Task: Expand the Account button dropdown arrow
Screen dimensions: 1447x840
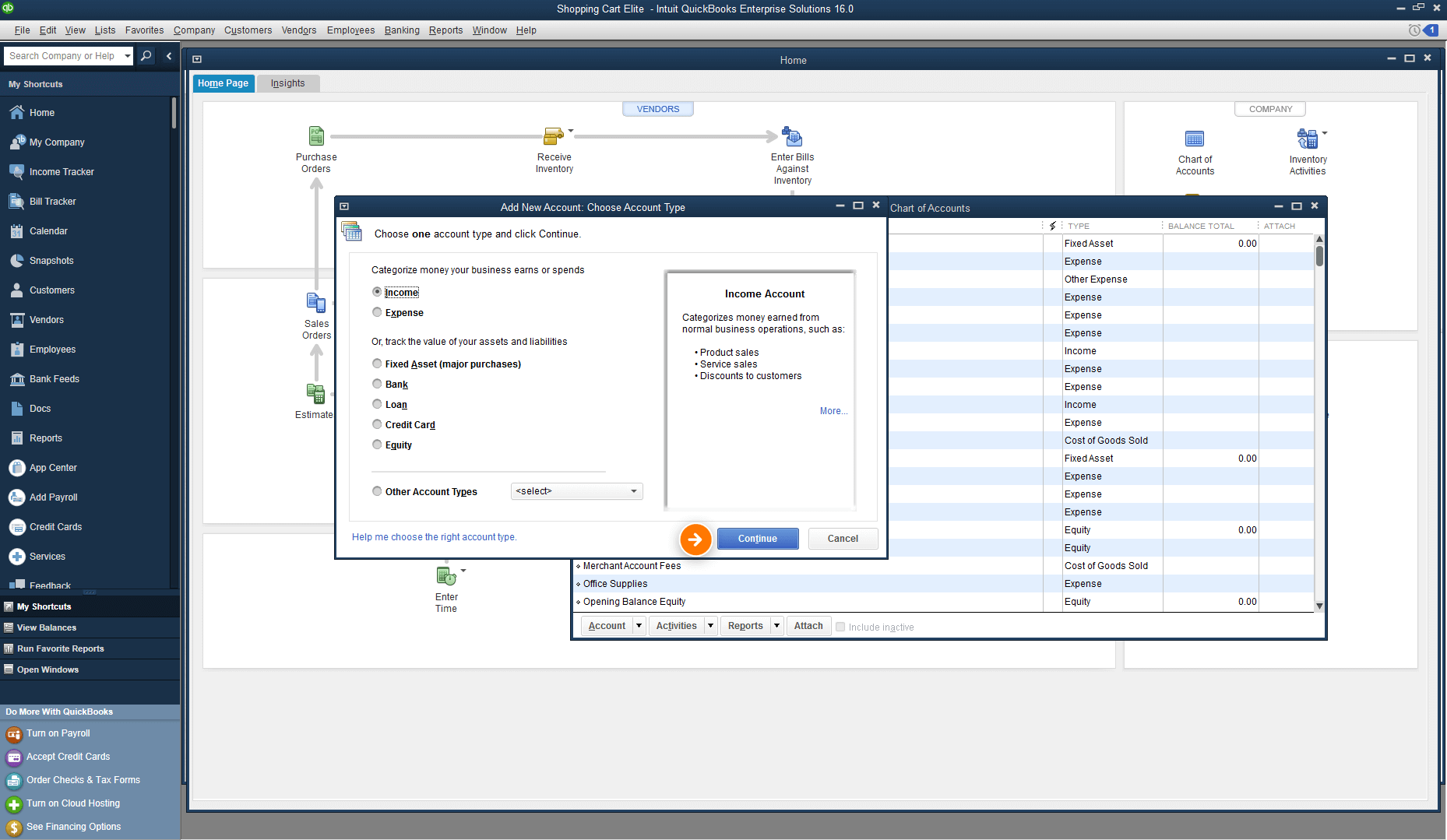Action: (639, 626)
